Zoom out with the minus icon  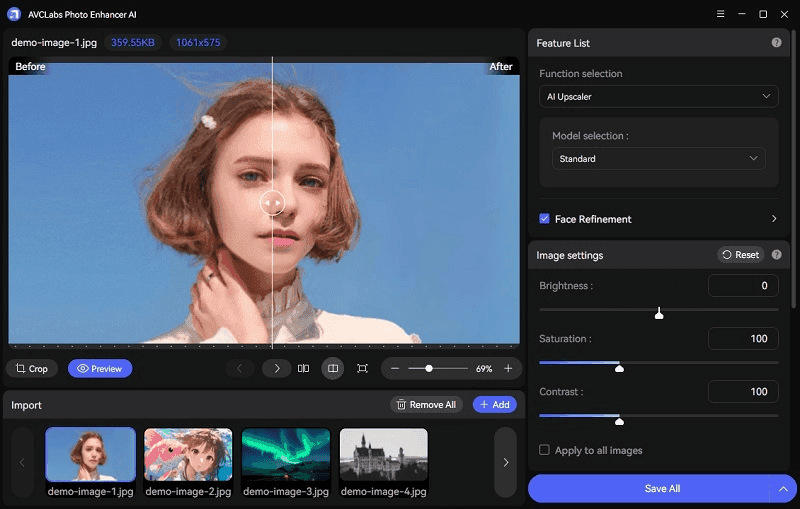(395, 368)
